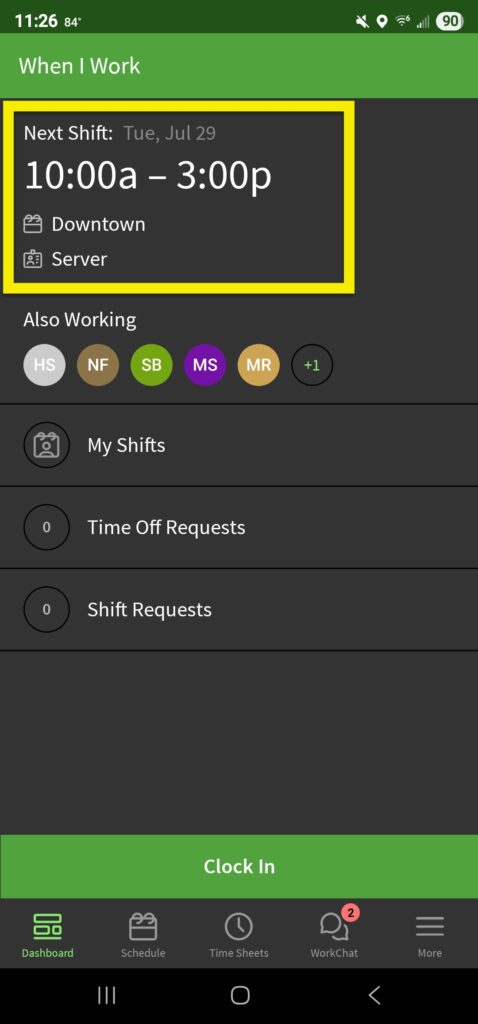Open the Dashboard tab icon

47,926
